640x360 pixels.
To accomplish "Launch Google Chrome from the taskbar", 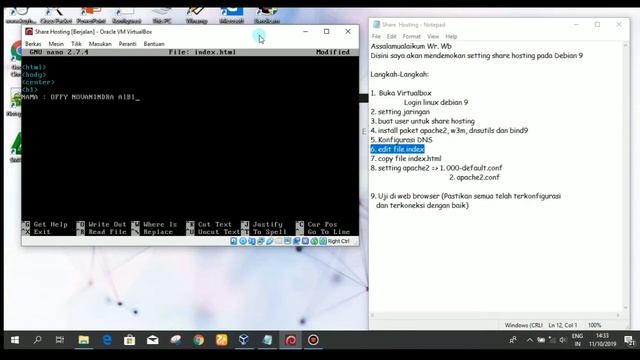I will (199, 340).
